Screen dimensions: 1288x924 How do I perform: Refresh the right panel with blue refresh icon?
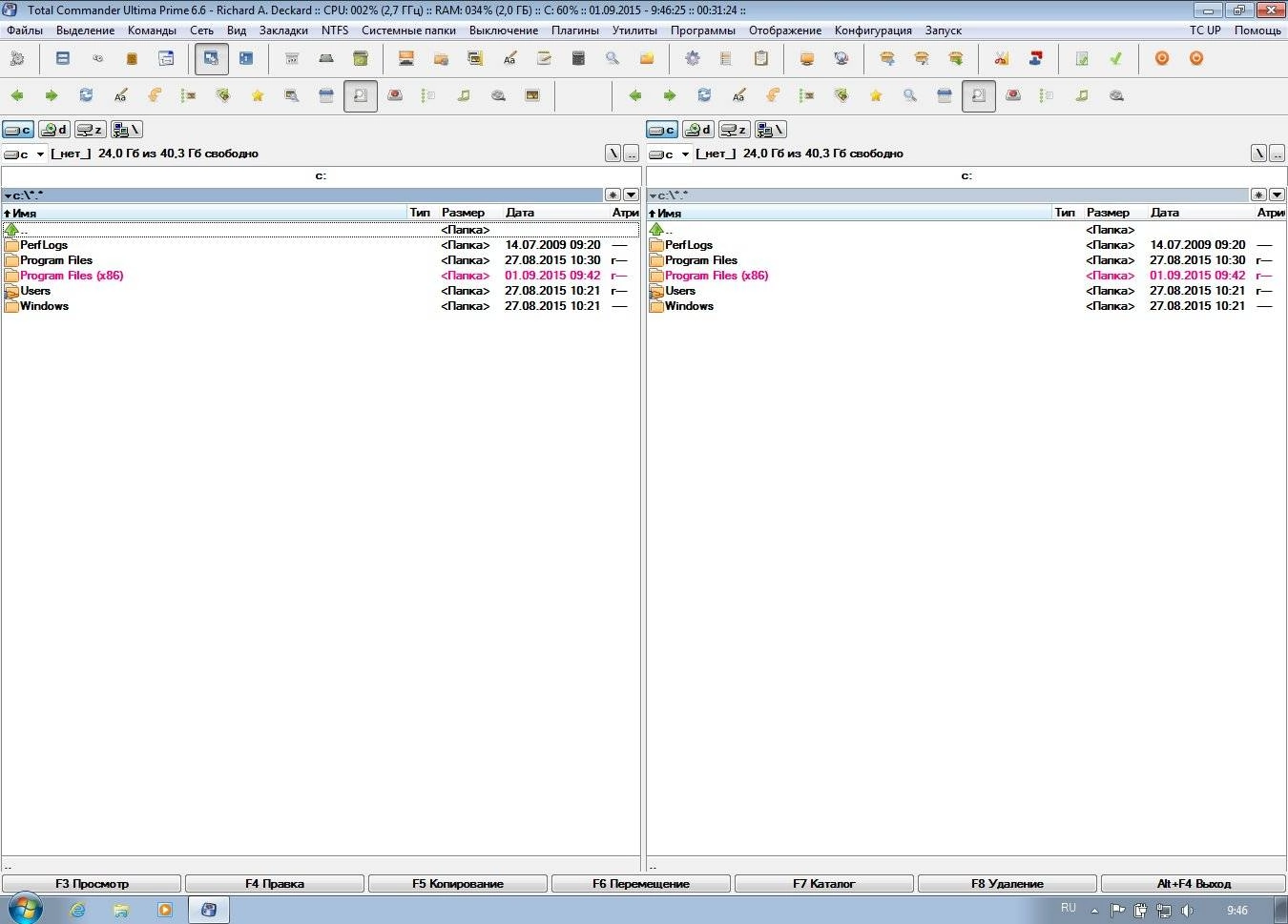pyautogui.click(x=704, y=95)
